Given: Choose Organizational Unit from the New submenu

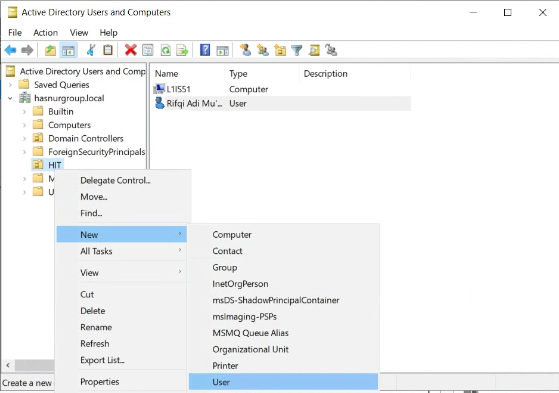Looking at the screenshot, I should [283, 349].
